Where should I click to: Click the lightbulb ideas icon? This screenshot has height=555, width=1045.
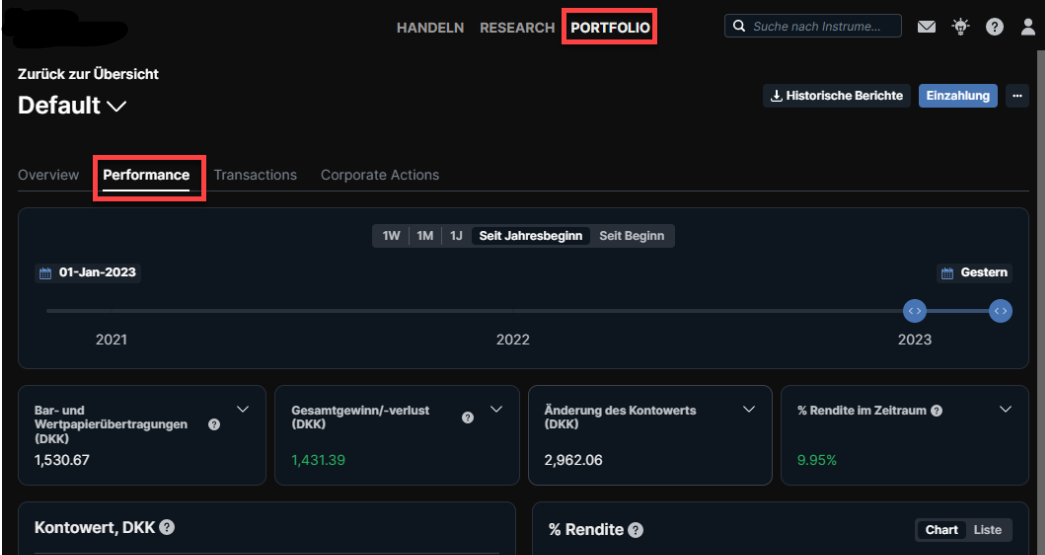coord(960,27)
